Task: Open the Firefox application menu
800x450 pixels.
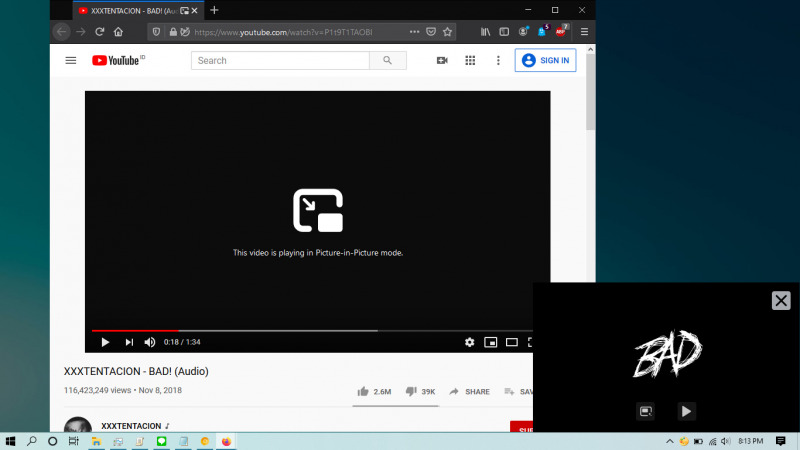Action: pos(584,32)
